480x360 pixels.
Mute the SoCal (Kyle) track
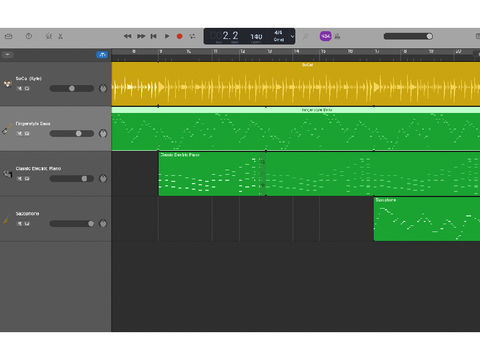[x=20, y=89]
